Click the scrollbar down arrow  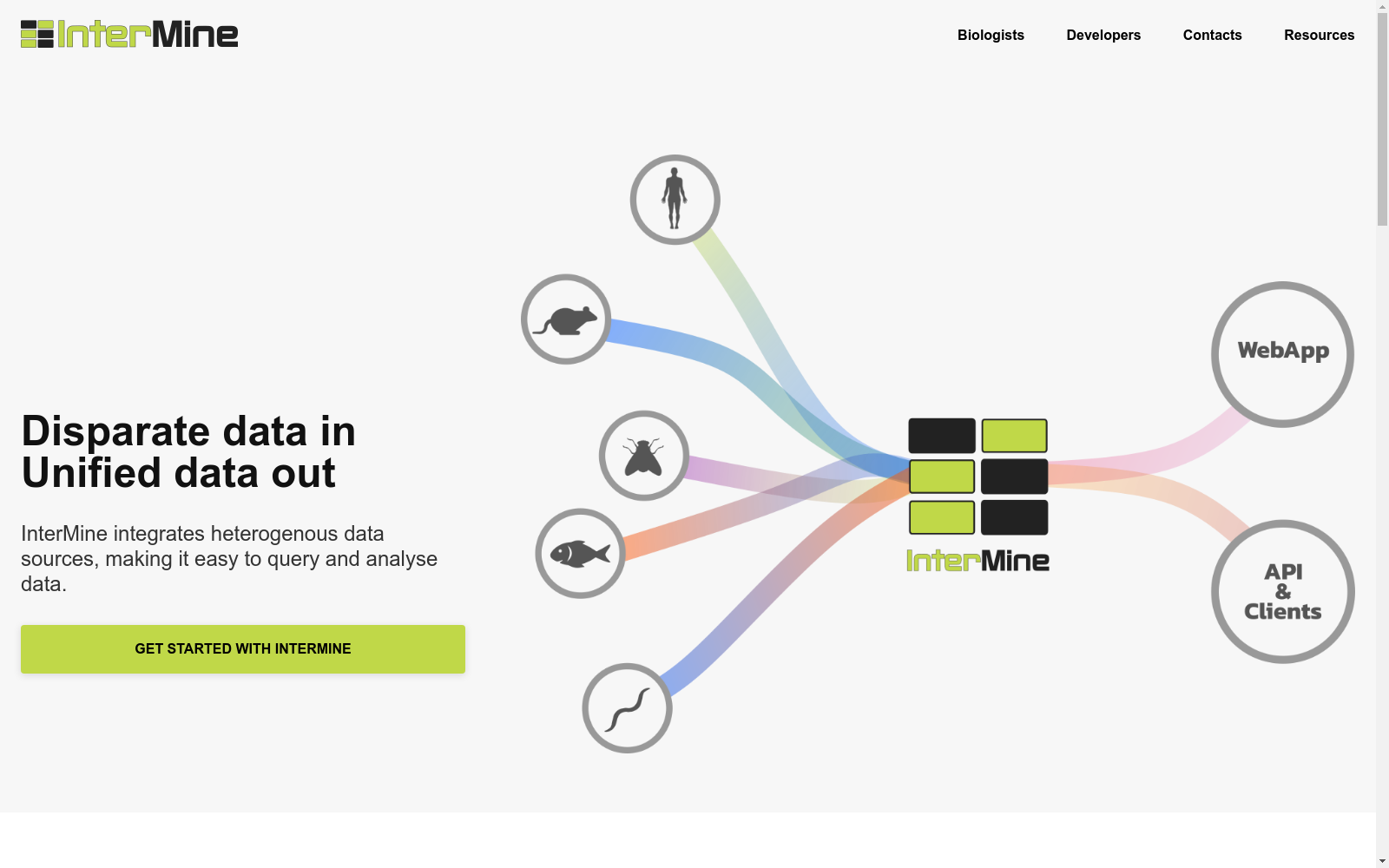click(x=1382, y=861)
